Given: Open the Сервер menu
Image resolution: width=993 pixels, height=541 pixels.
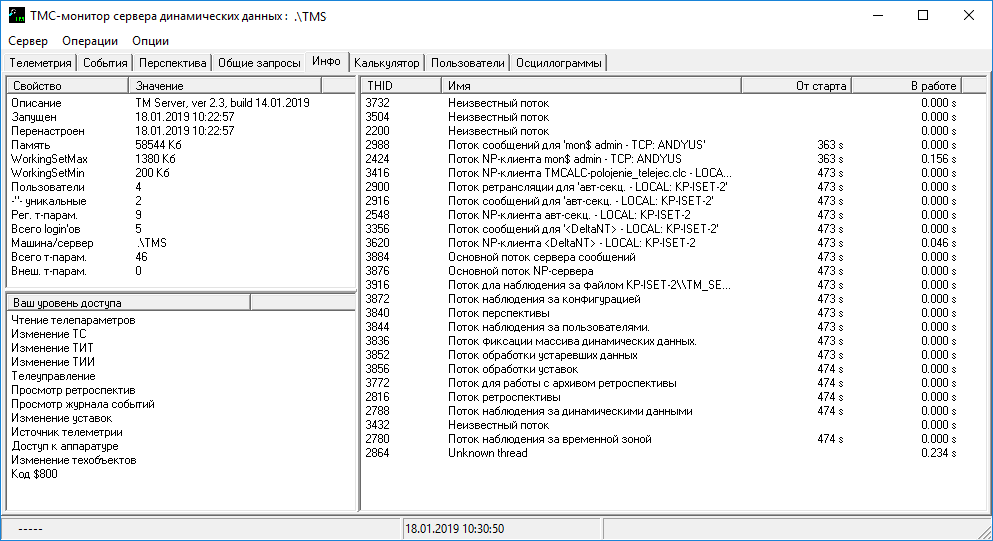Looking at the screenshot, I should pyautogui.click(x=28, y=41).
